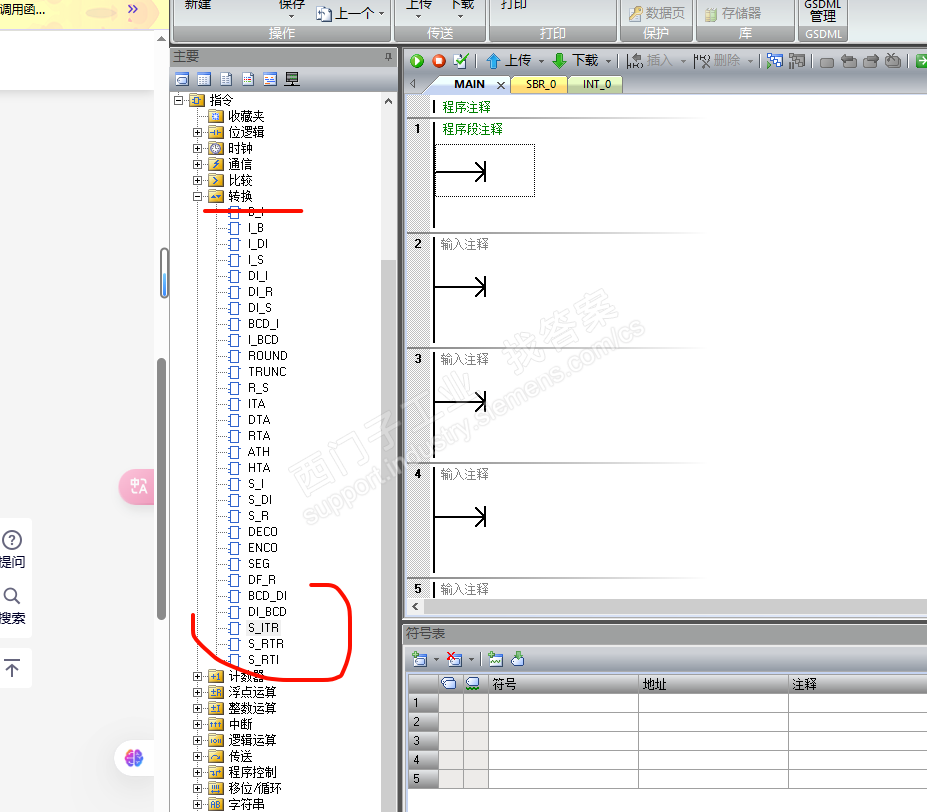Open the 下载 download dropdown arrow in editor toolbar

[x=608, y=61]
